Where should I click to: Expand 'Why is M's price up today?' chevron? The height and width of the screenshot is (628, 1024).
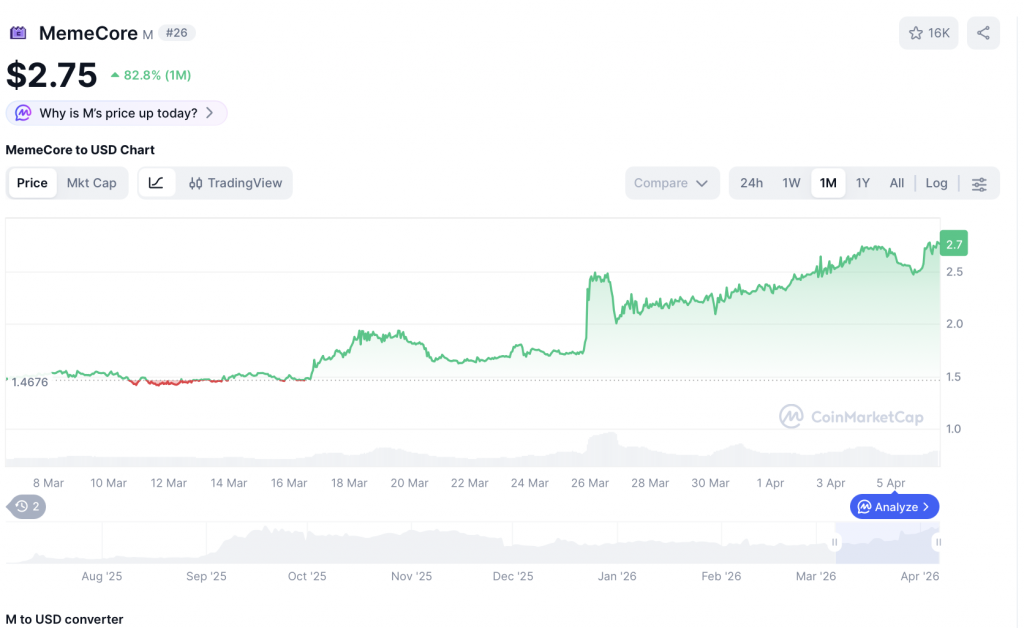point(209,113)
